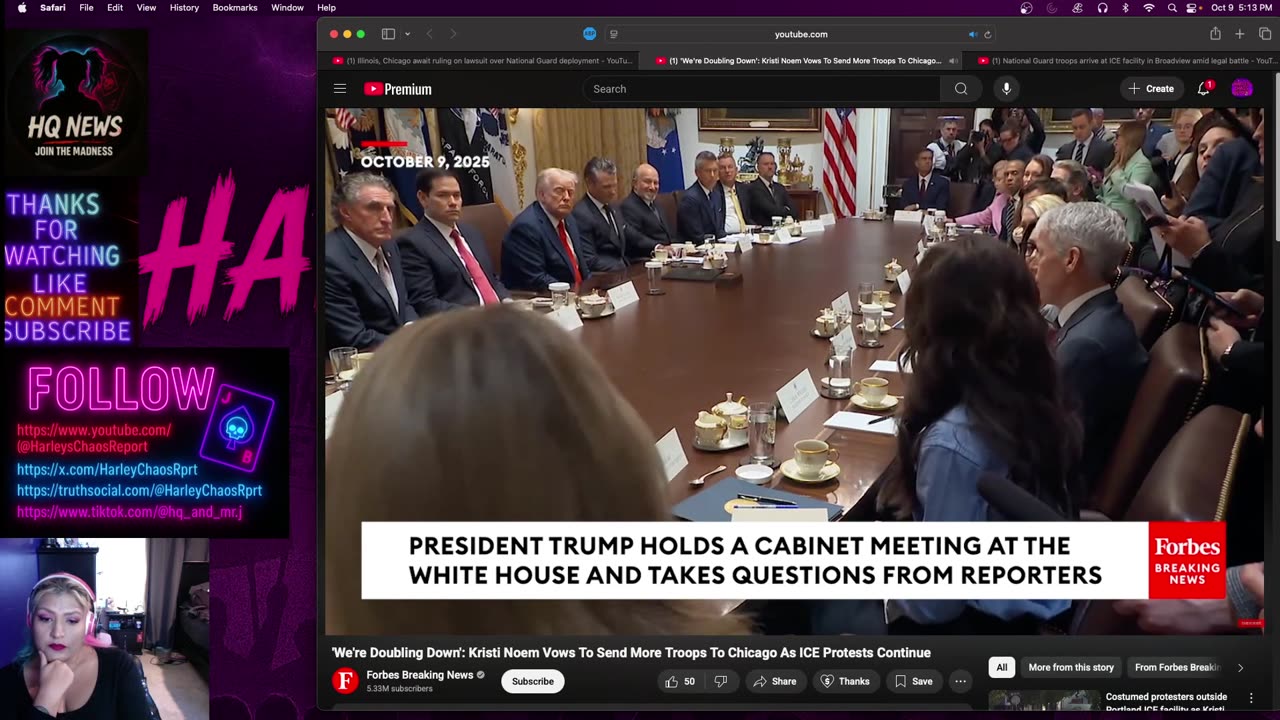Open options menu for Costumed protesters video

(1251, 698)
